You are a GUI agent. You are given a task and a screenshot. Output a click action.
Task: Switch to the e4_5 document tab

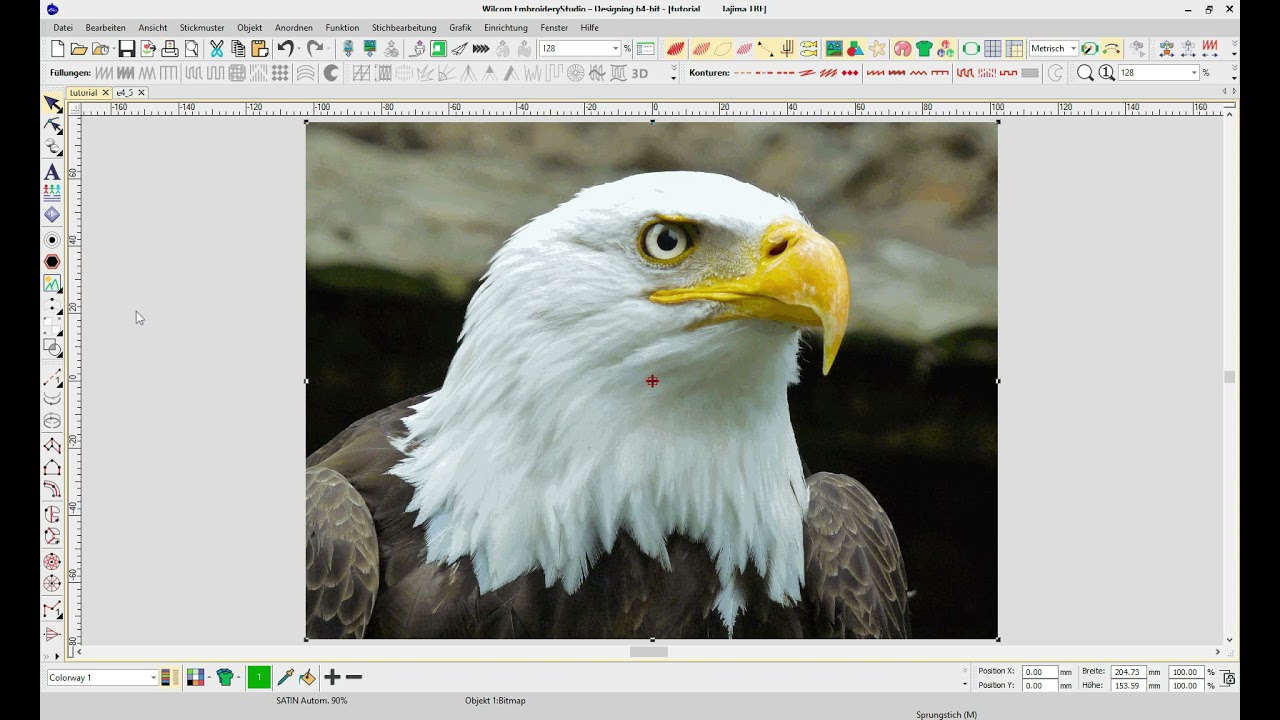coord(125,93)
